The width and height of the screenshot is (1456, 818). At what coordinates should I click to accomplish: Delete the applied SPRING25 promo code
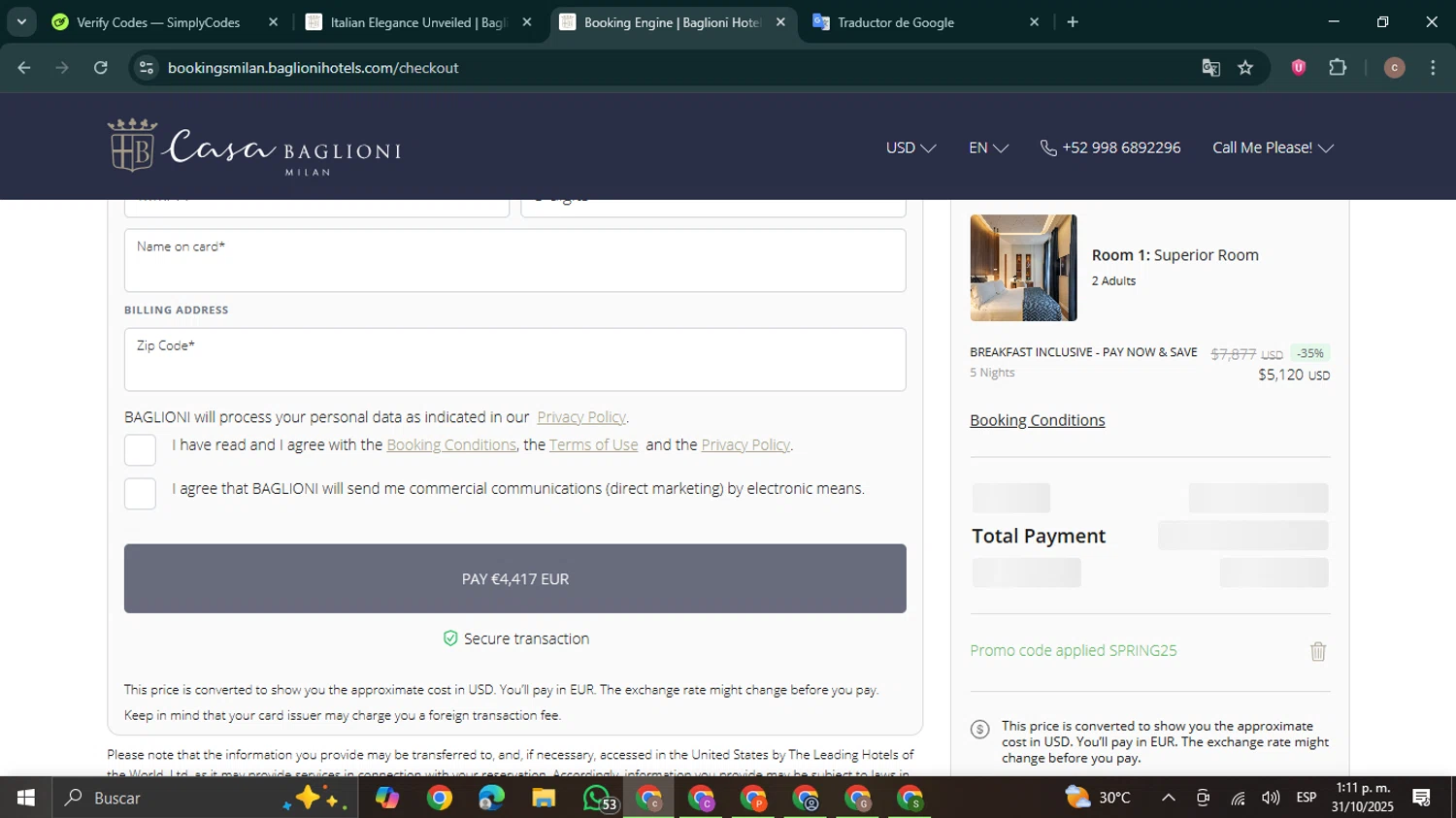(x=1317, y=651)
